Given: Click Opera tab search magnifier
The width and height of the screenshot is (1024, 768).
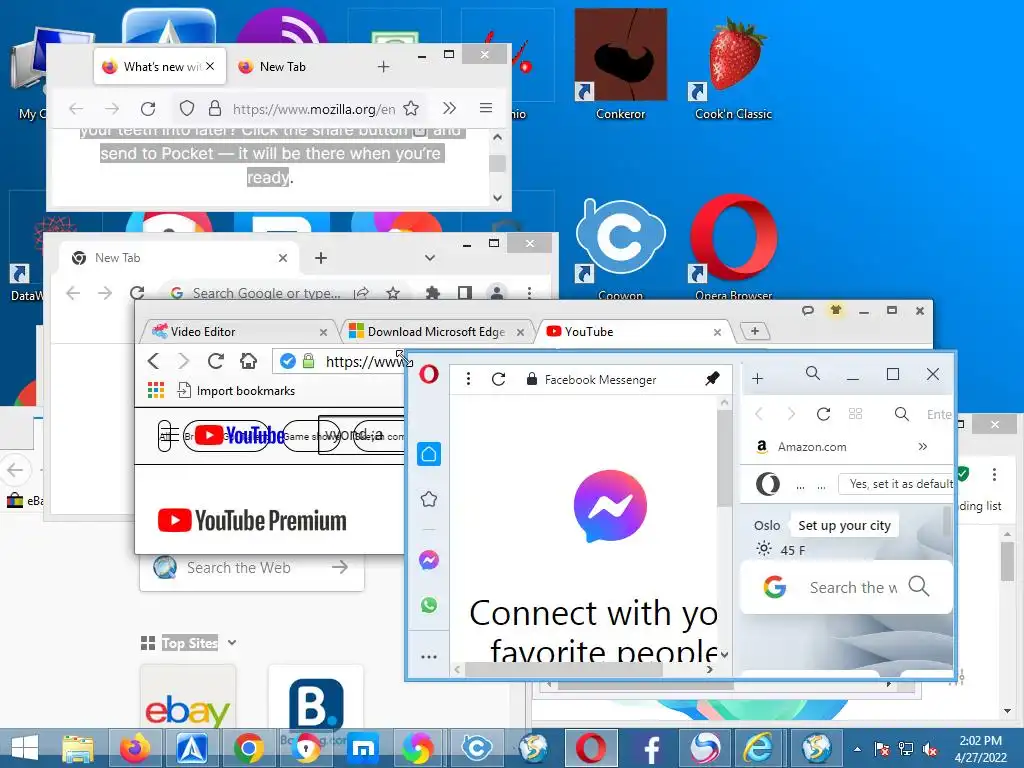Looking at the screenshot, I should (x=812, y=374).
